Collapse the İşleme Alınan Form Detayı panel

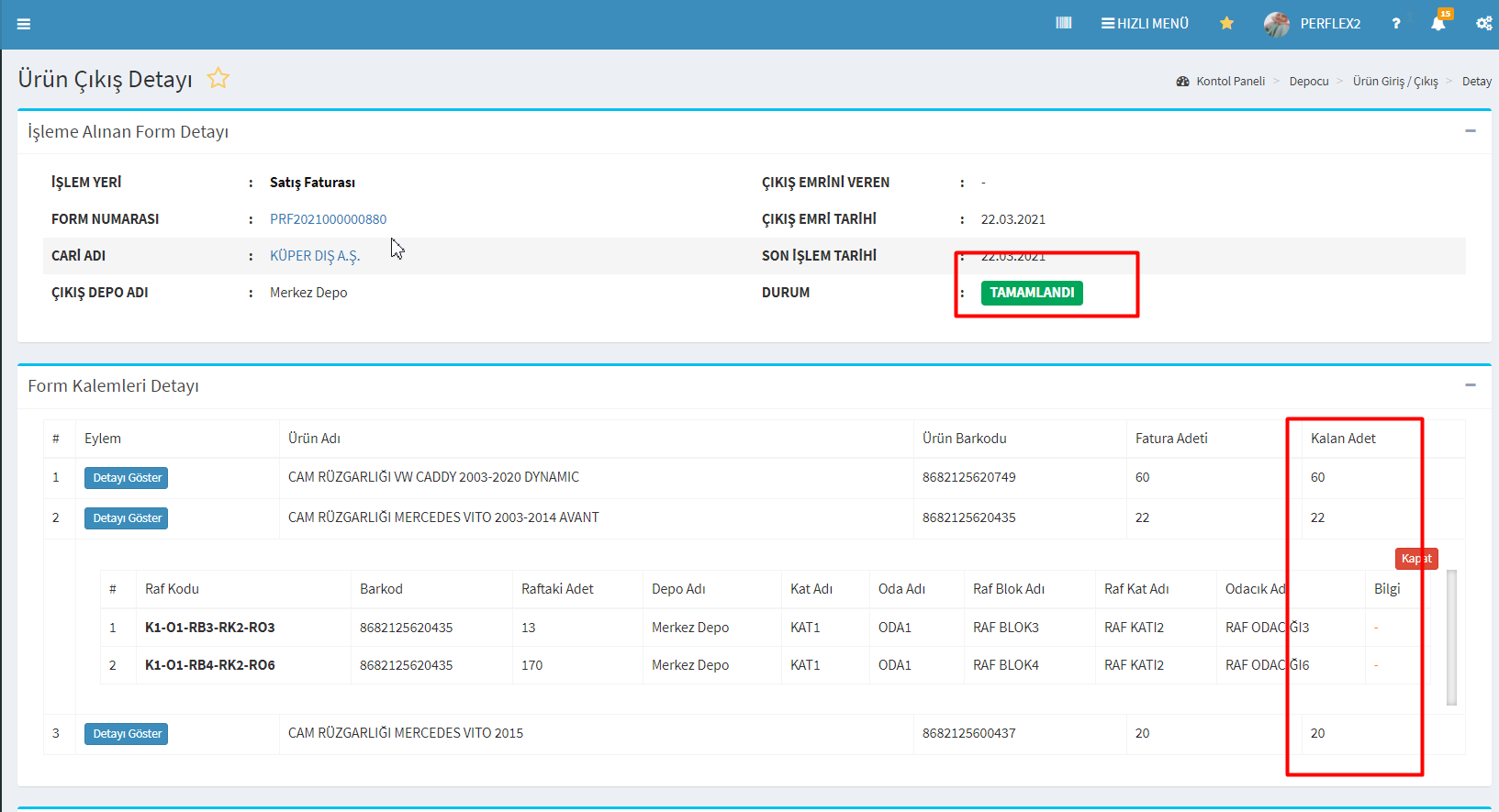coord(1471,131)
